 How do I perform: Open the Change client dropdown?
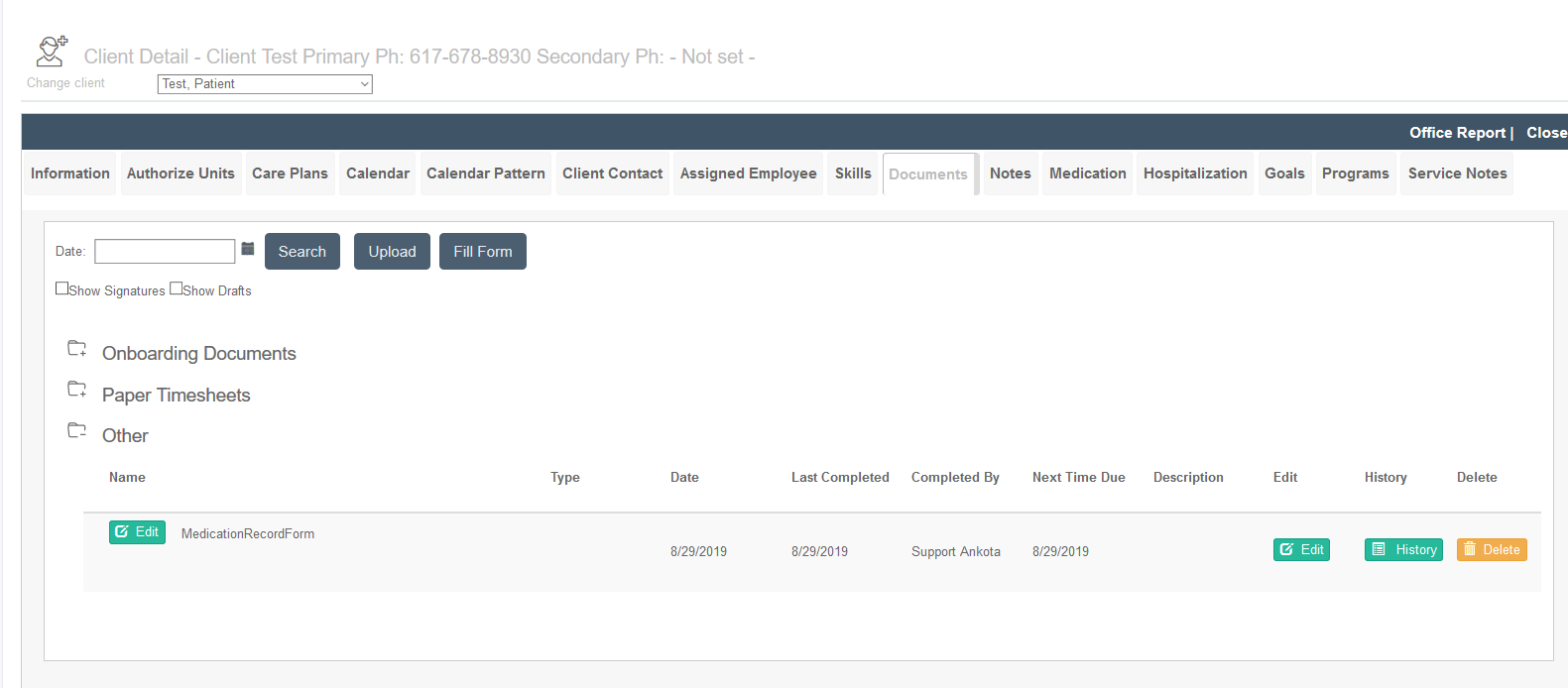(x=265, y=84)
